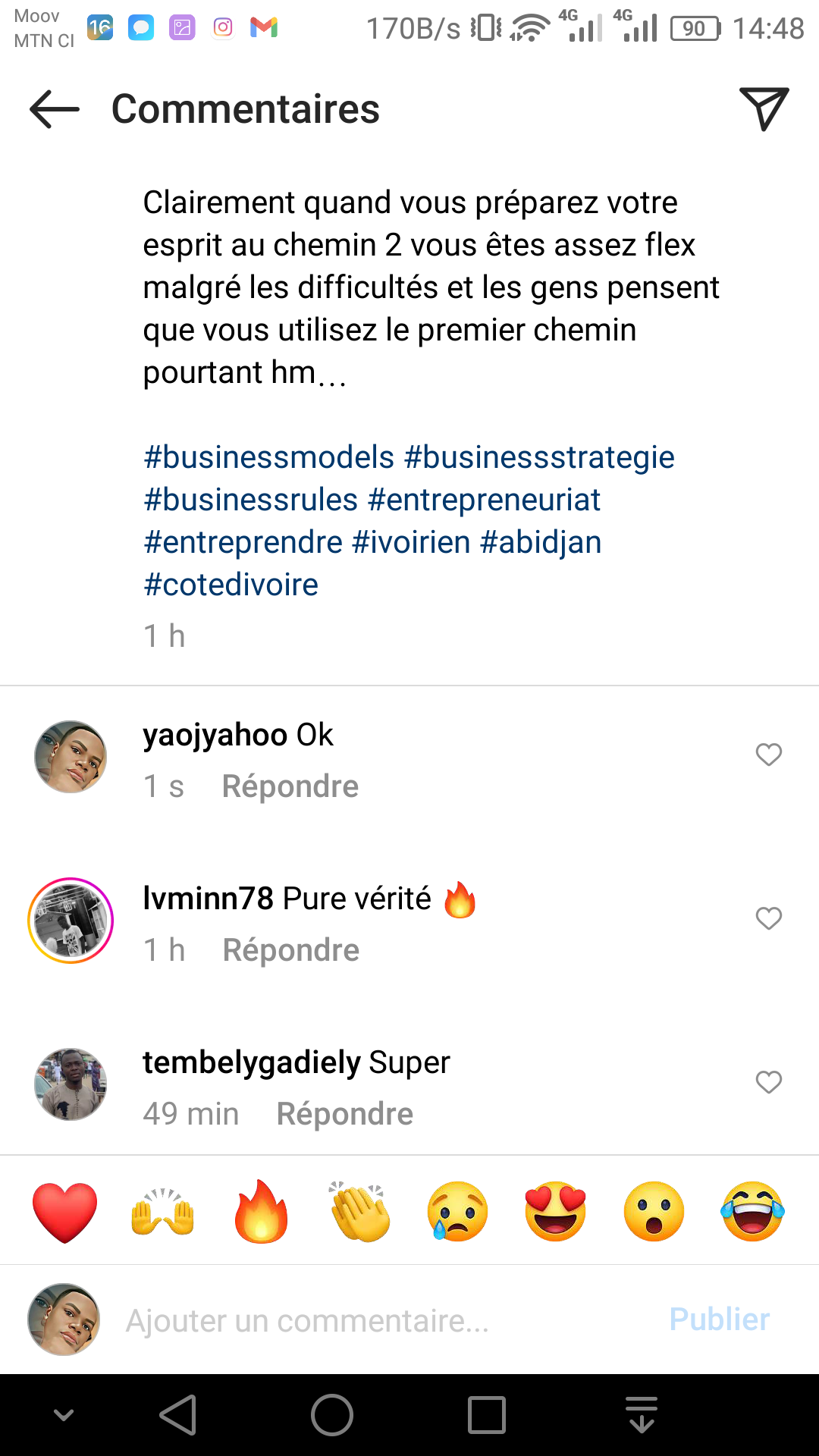The height and width of the screenshot is (1456, 819).
Task: Like yaojyahoo's comment
Action: pos(768,755)
